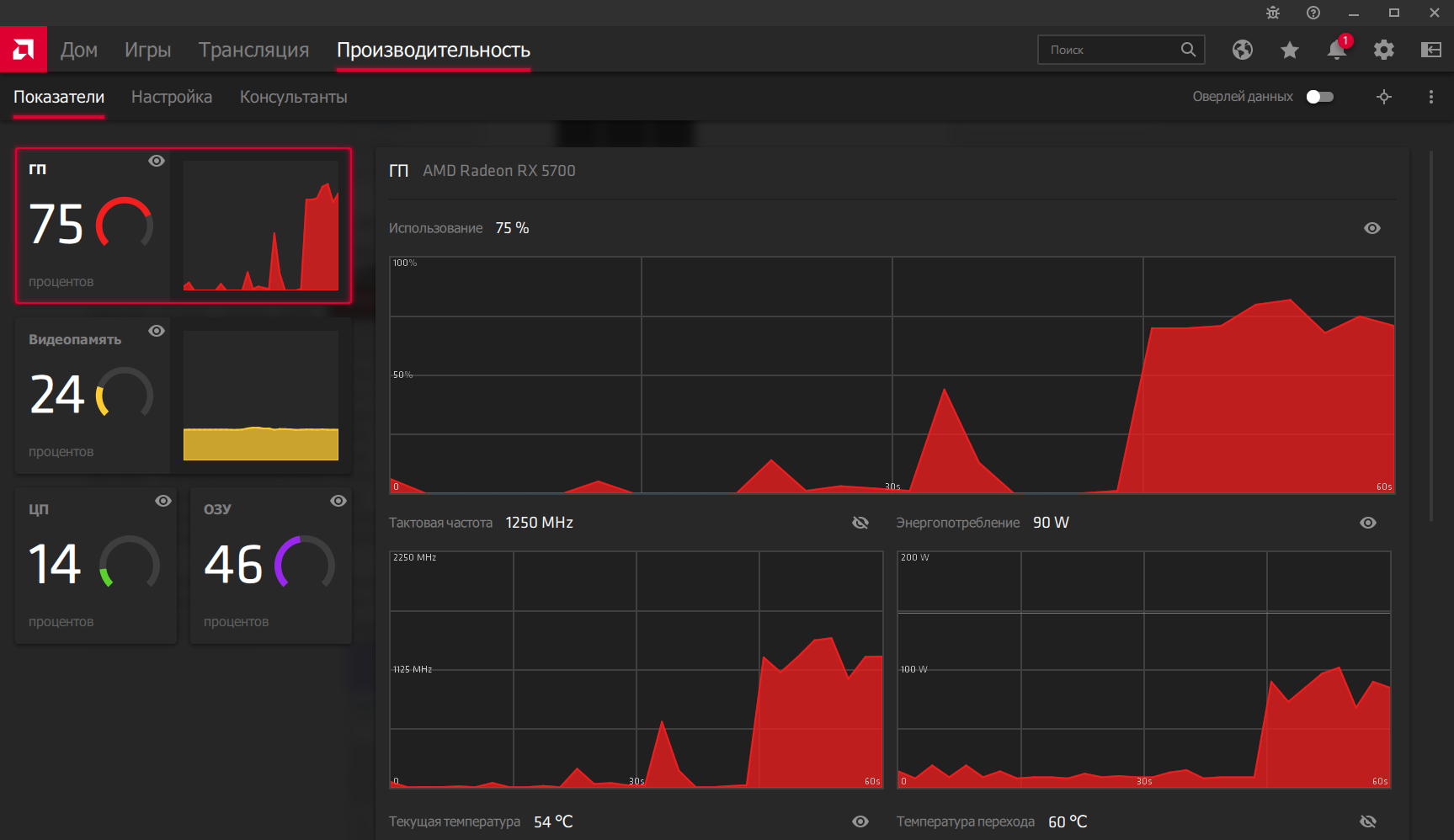This screenshot has width=1454, height=840.
Task: Select the Производительность tab
Action: 434,50
